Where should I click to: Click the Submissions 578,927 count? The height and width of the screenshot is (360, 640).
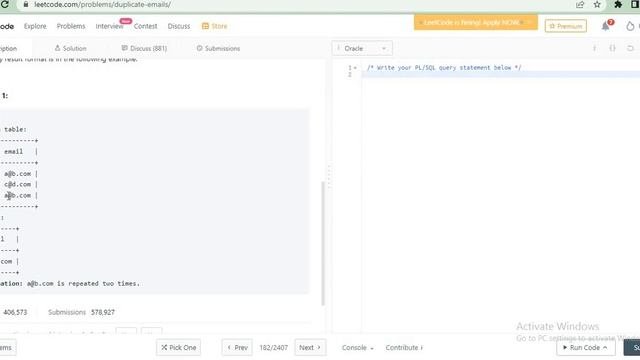pos(81,312)
